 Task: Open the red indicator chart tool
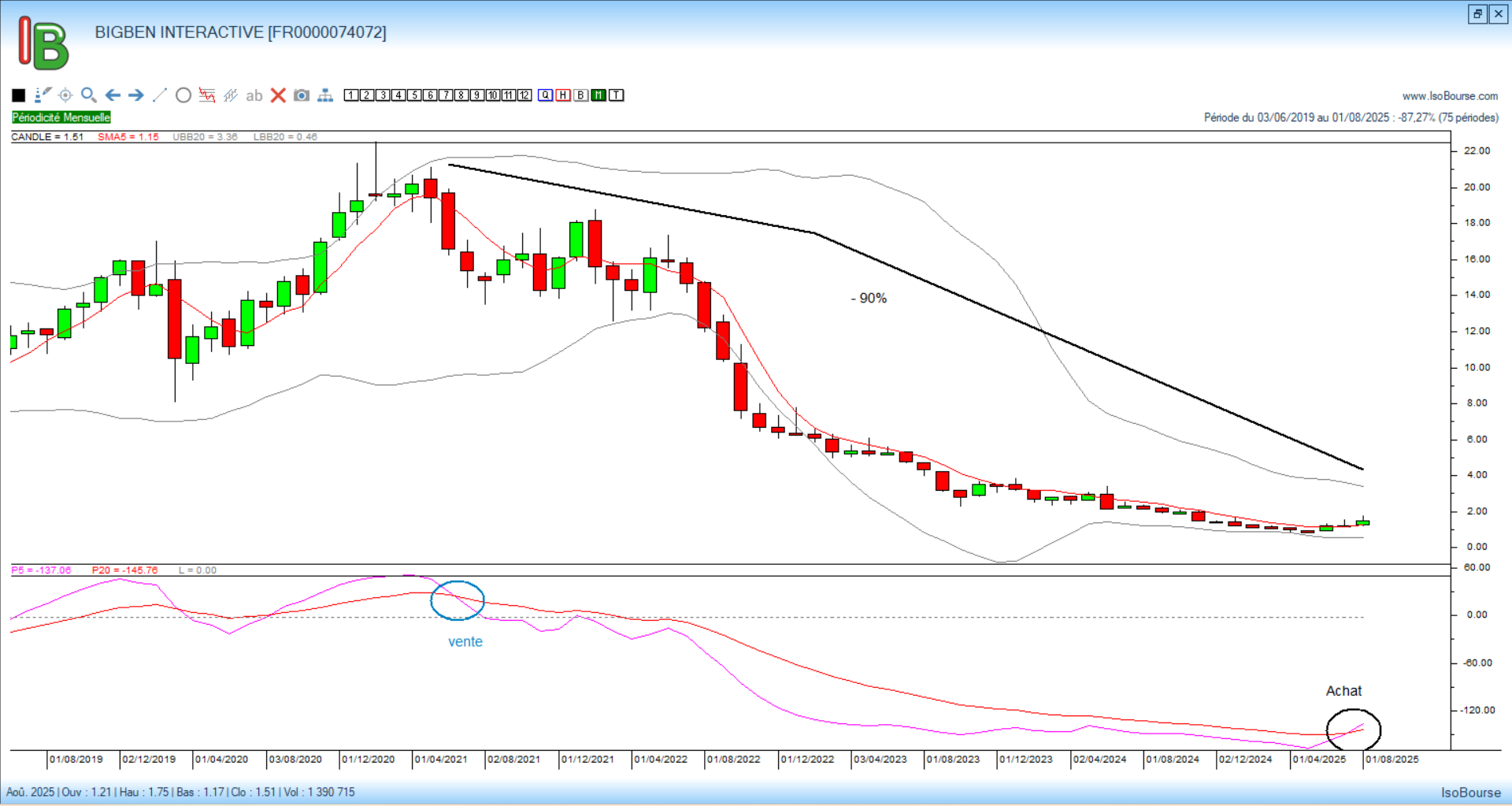(x=207, y=95)
